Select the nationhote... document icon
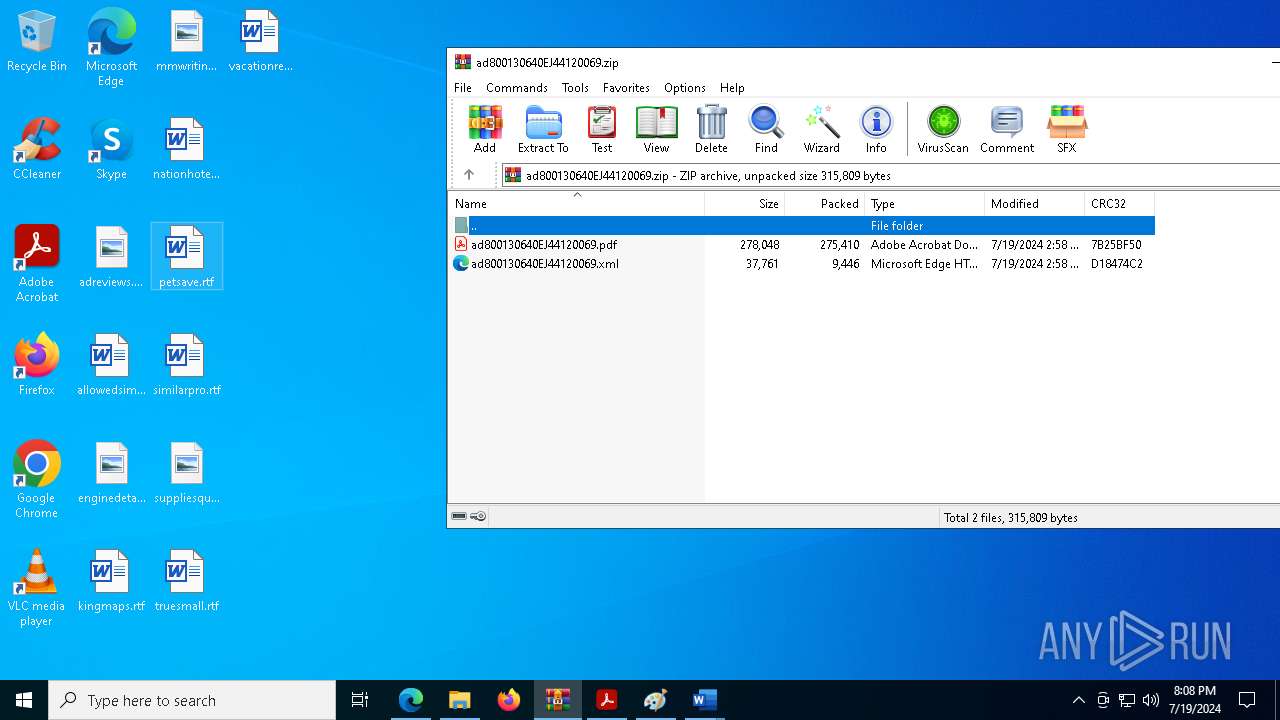Viewport: 1280px width, 720px height. [x=186, y=149]
